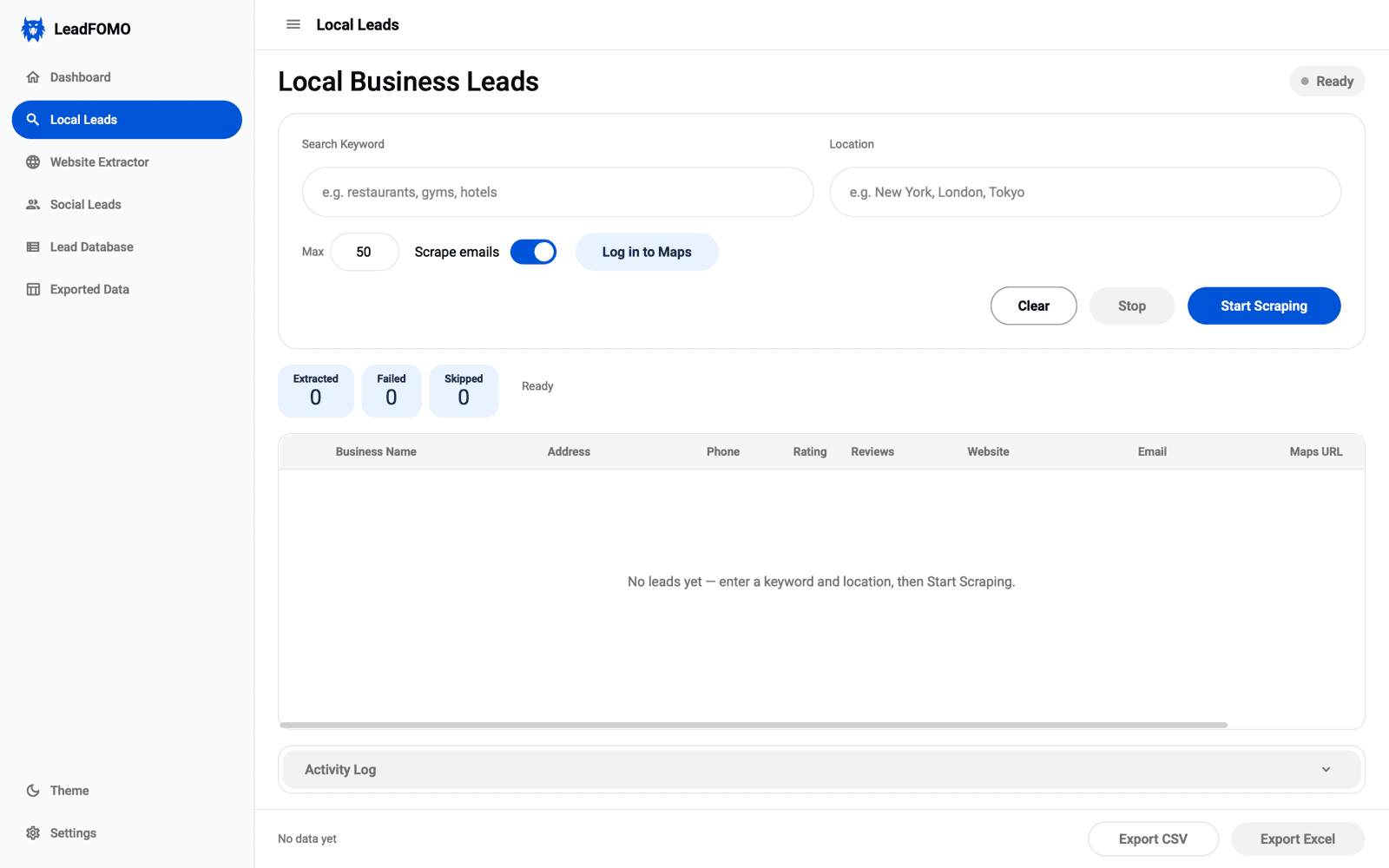Click the table horizontal scrollbar
This screenshot has width=1389, height=868.
(x=754, y=725)
